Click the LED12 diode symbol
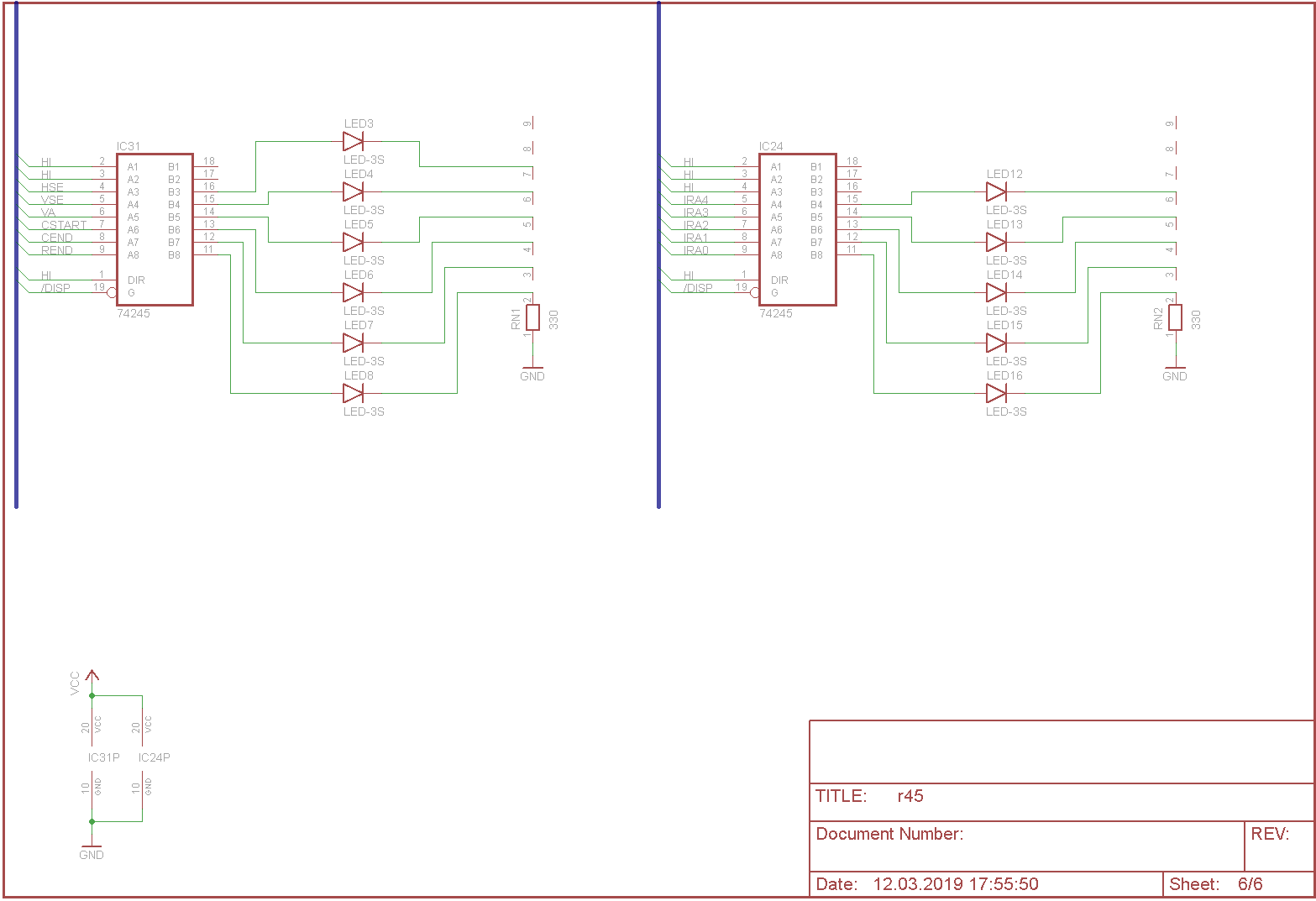Viewport: 1316px width, 901px height. pos(996,191)
